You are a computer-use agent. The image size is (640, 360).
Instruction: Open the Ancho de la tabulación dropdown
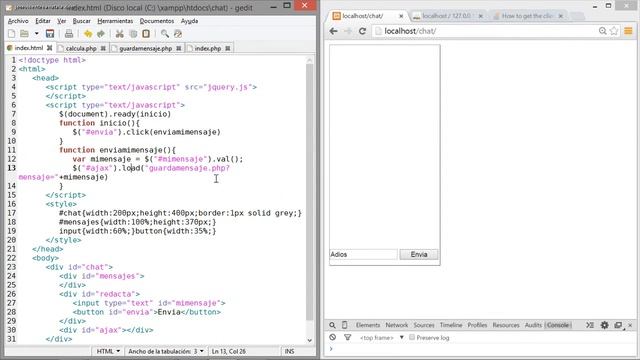pyautogui.click(x=166, y=351)
